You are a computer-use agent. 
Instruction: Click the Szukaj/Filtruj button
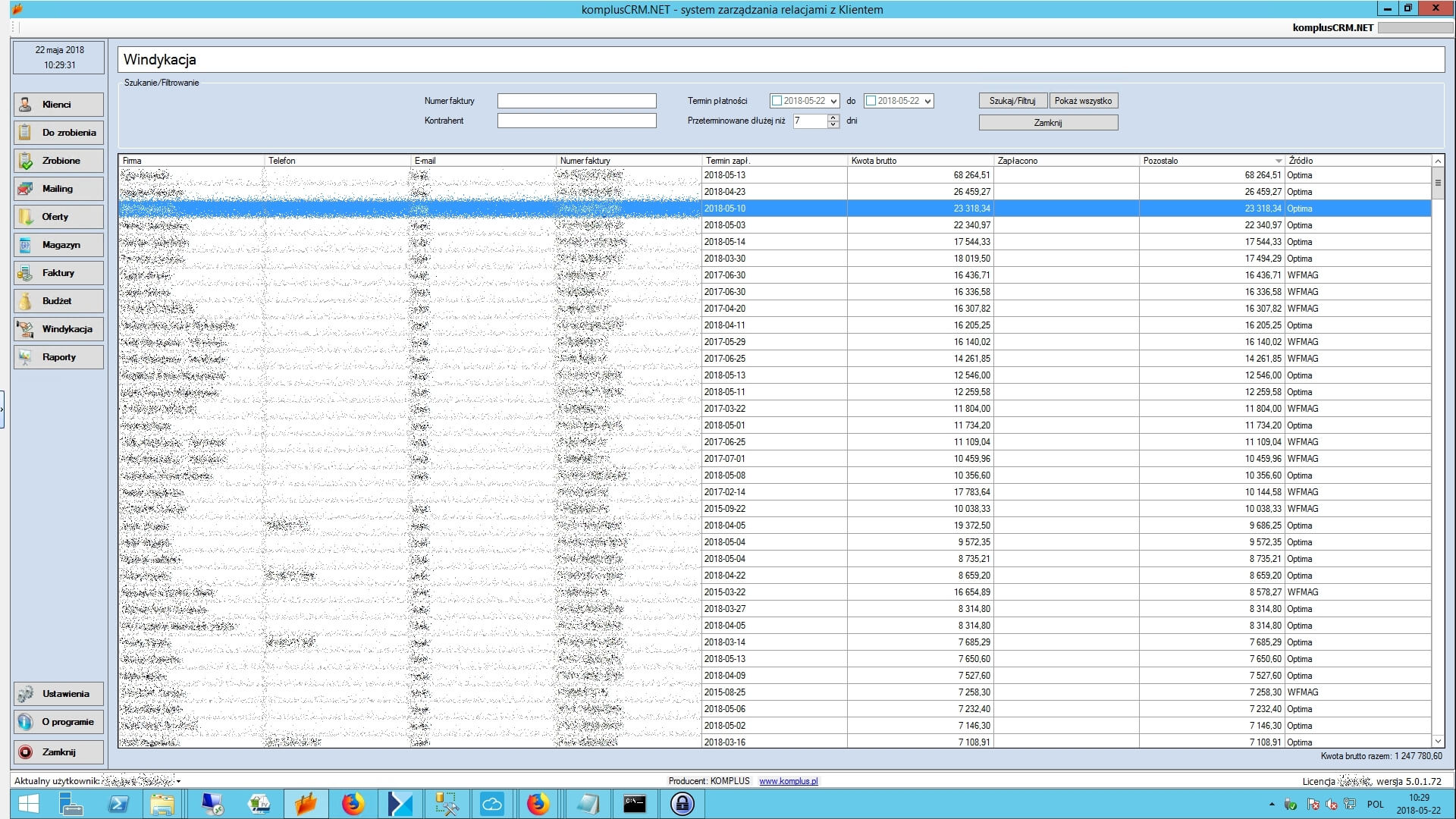(1012, 101)
